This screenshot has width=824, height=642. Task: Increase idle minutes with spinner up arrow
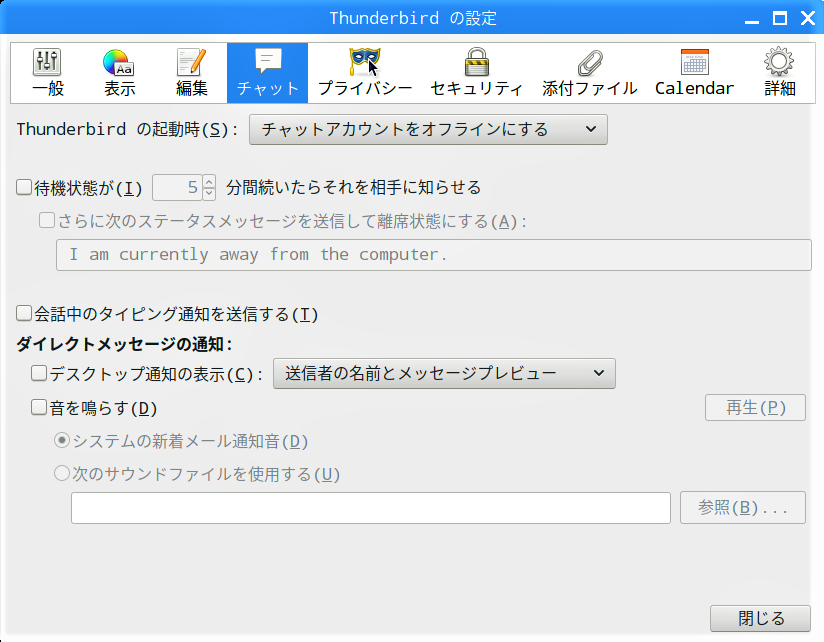(x=209, y=181)
